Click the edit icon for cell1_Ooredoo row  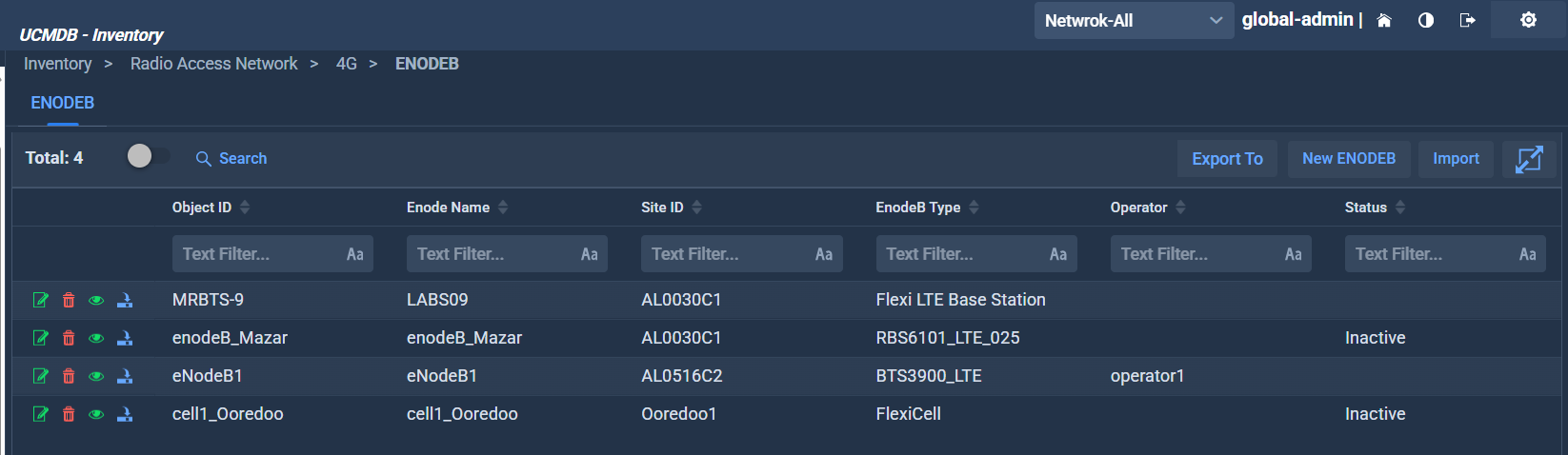click(41, 414)
